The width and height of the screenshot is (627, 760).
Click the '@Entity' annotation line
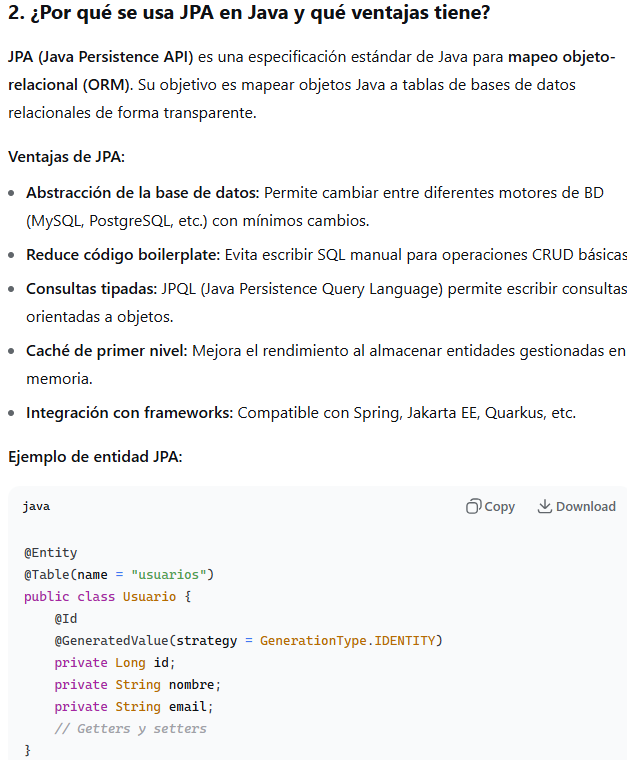pos(51,553)
